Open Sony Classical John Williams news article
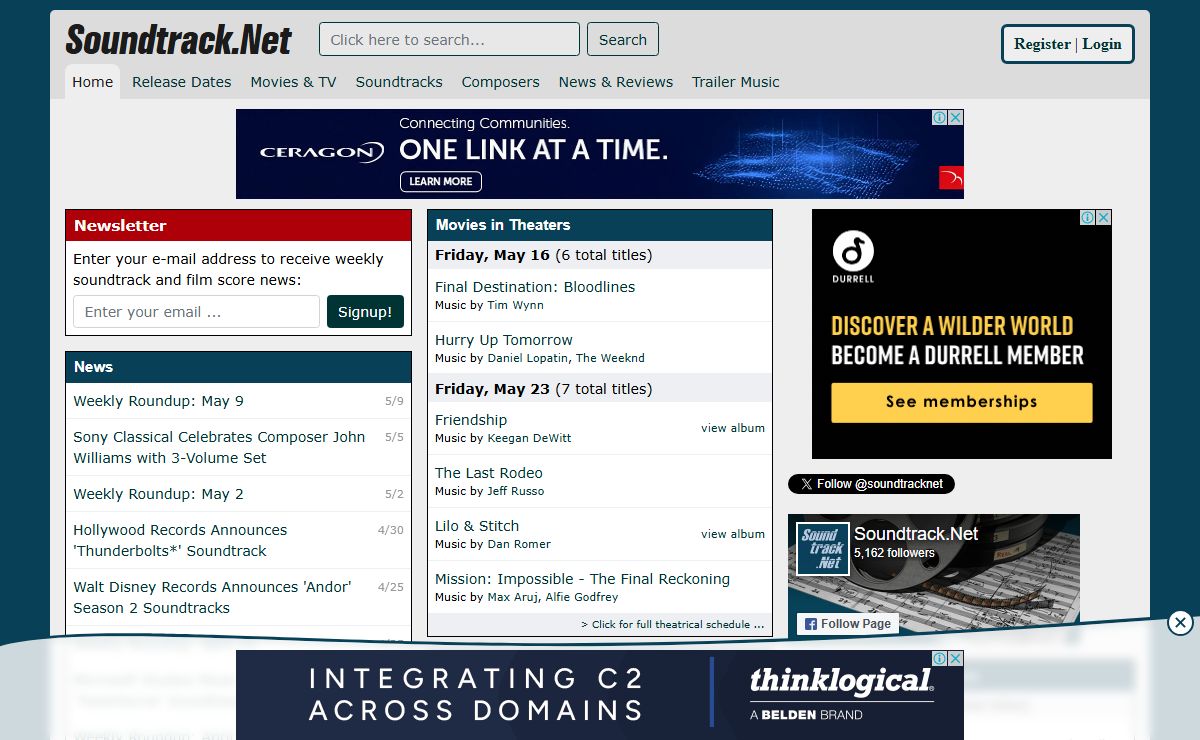Viewport: 1200px width, 740px height. pos(219,447)
